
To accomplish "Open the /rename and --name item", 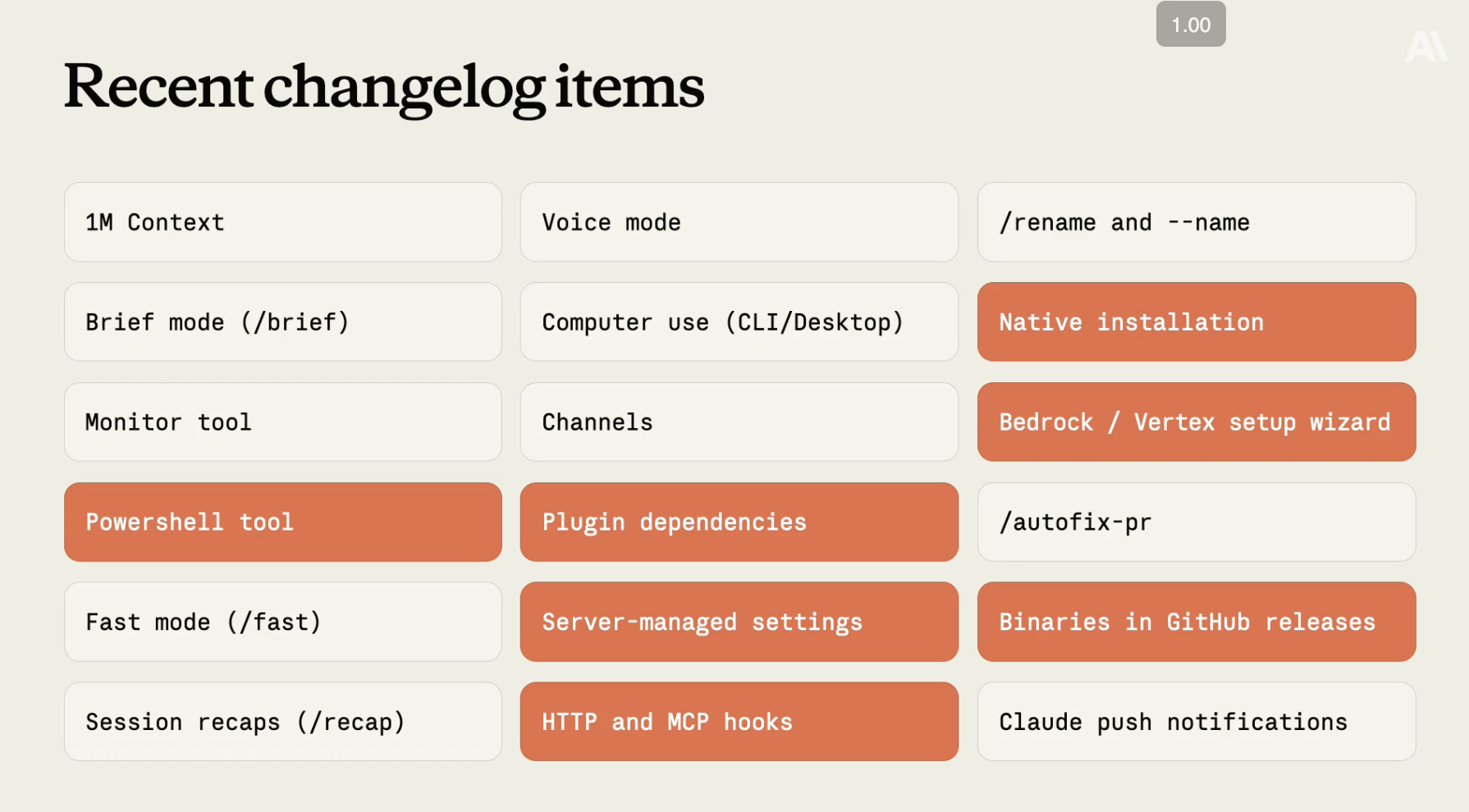I will 1197,222.
